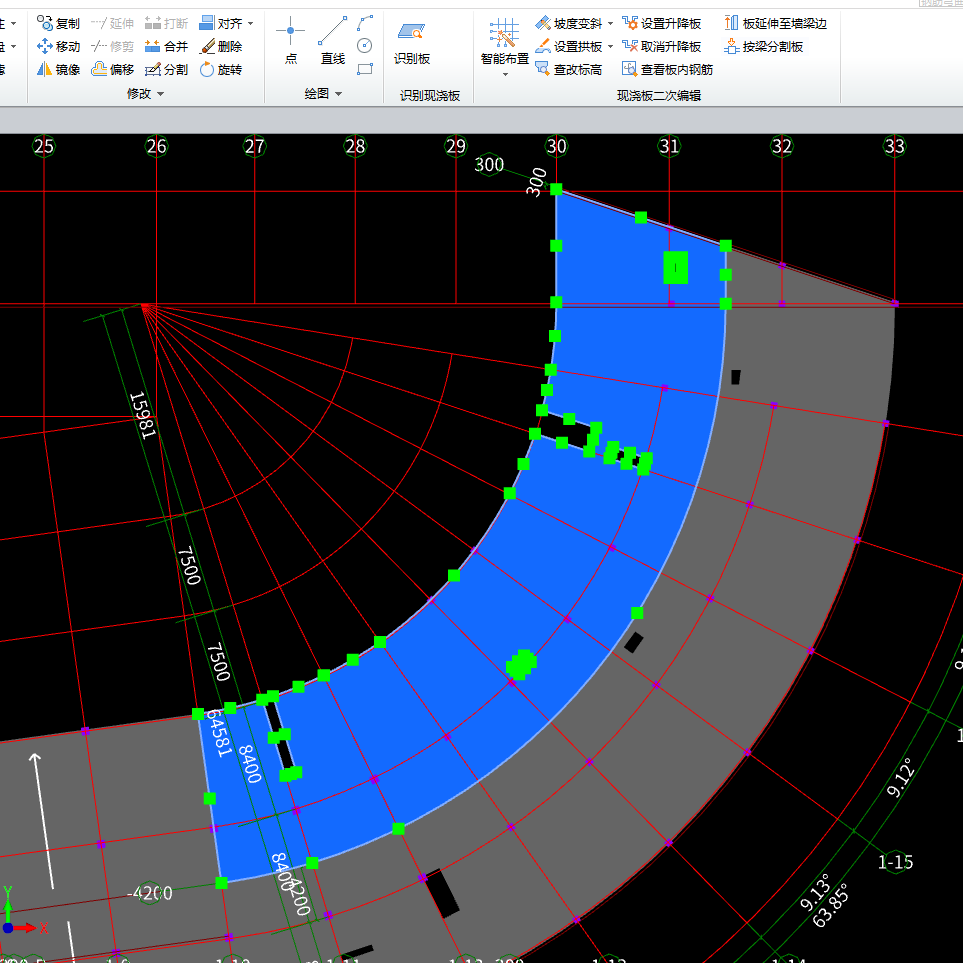Viewport: 963px width, 963px height.
Task: Click the 64581 dimension label
Action: coord(219,733)
